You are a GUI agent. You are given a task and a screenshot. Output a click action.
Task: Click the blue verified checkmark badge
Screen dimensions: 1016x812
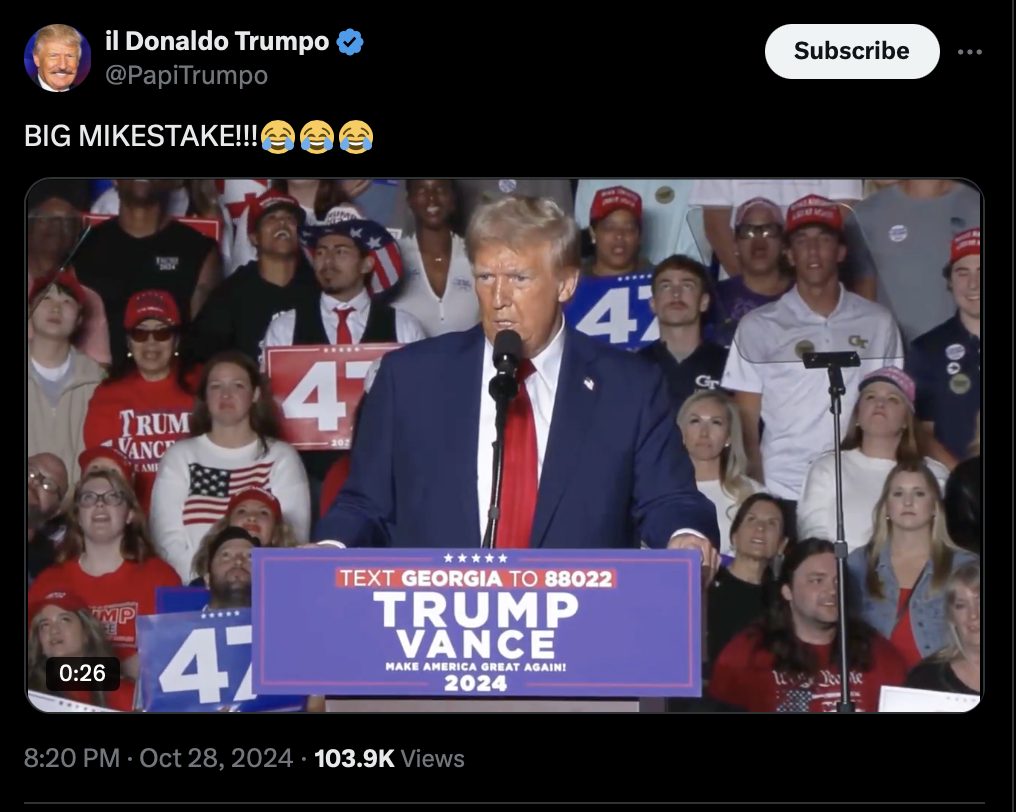(x=350, y=42)
